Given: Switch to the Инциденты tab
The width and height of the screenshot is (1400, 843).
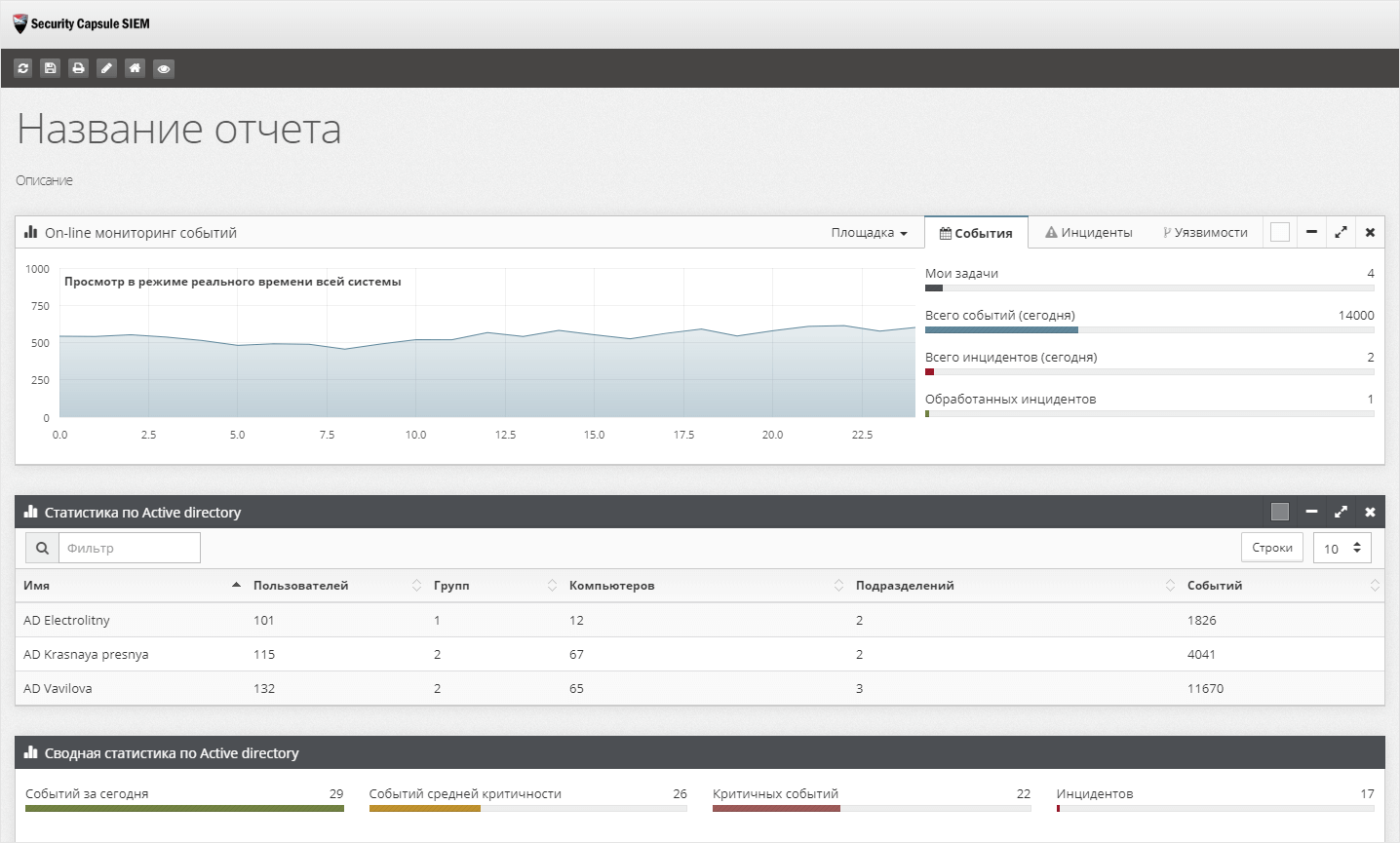Looking at the screenshot, I should pyautogui.click(x=1089, y=233).
